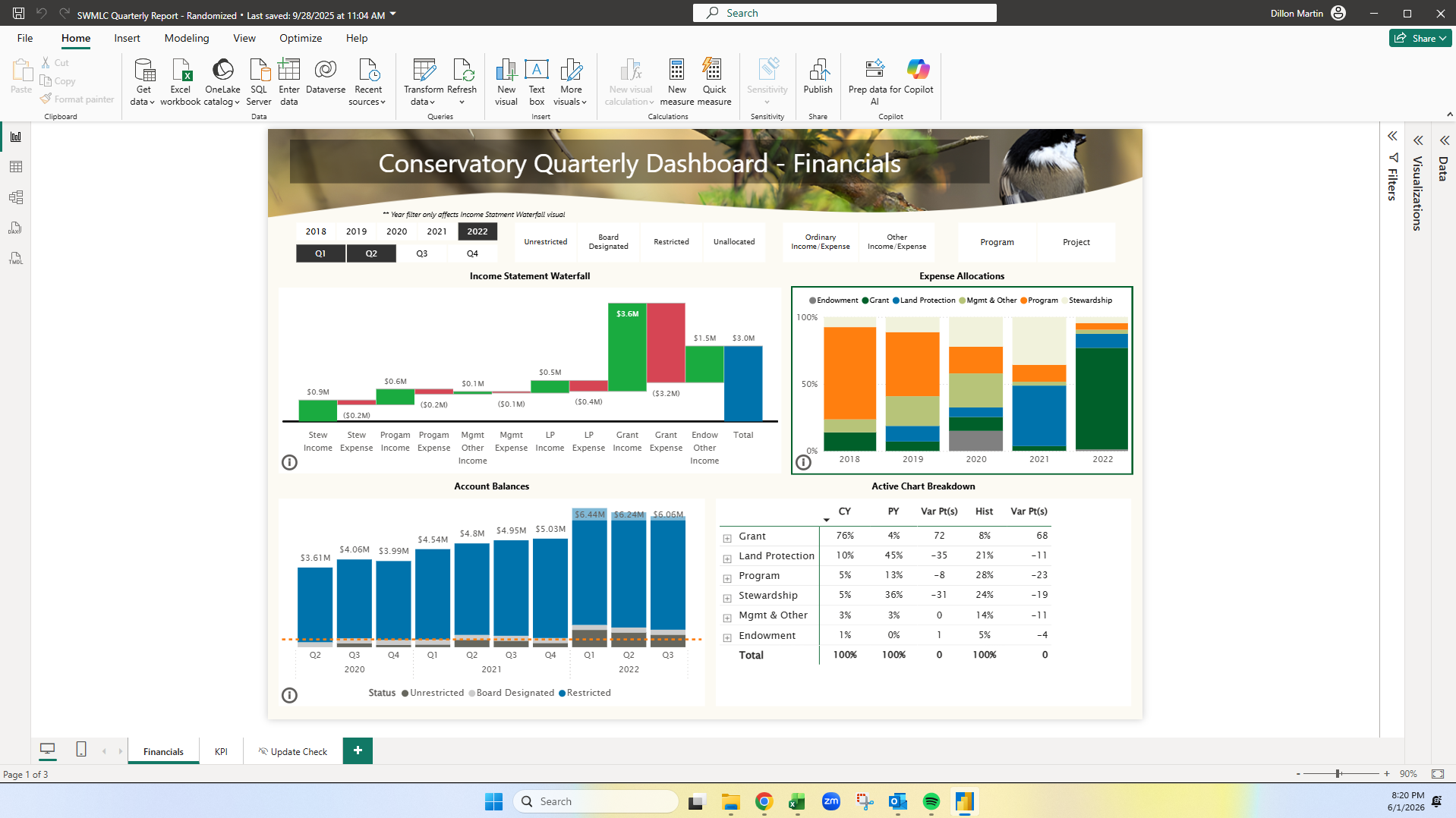Open OneLake catalog
The width and height of the screenshot is (1456, 818).
point(222,82)
